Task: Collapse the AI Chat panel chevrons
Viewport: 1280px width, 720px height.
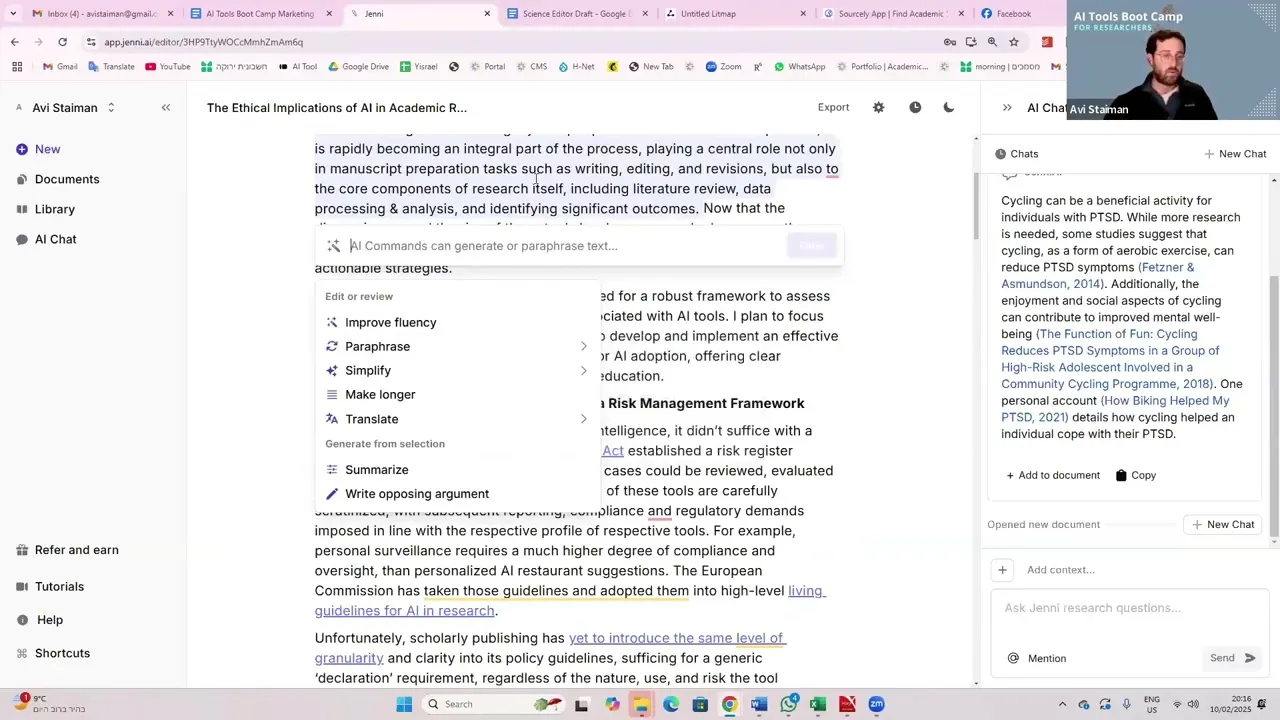Action: pos(1007,107)
